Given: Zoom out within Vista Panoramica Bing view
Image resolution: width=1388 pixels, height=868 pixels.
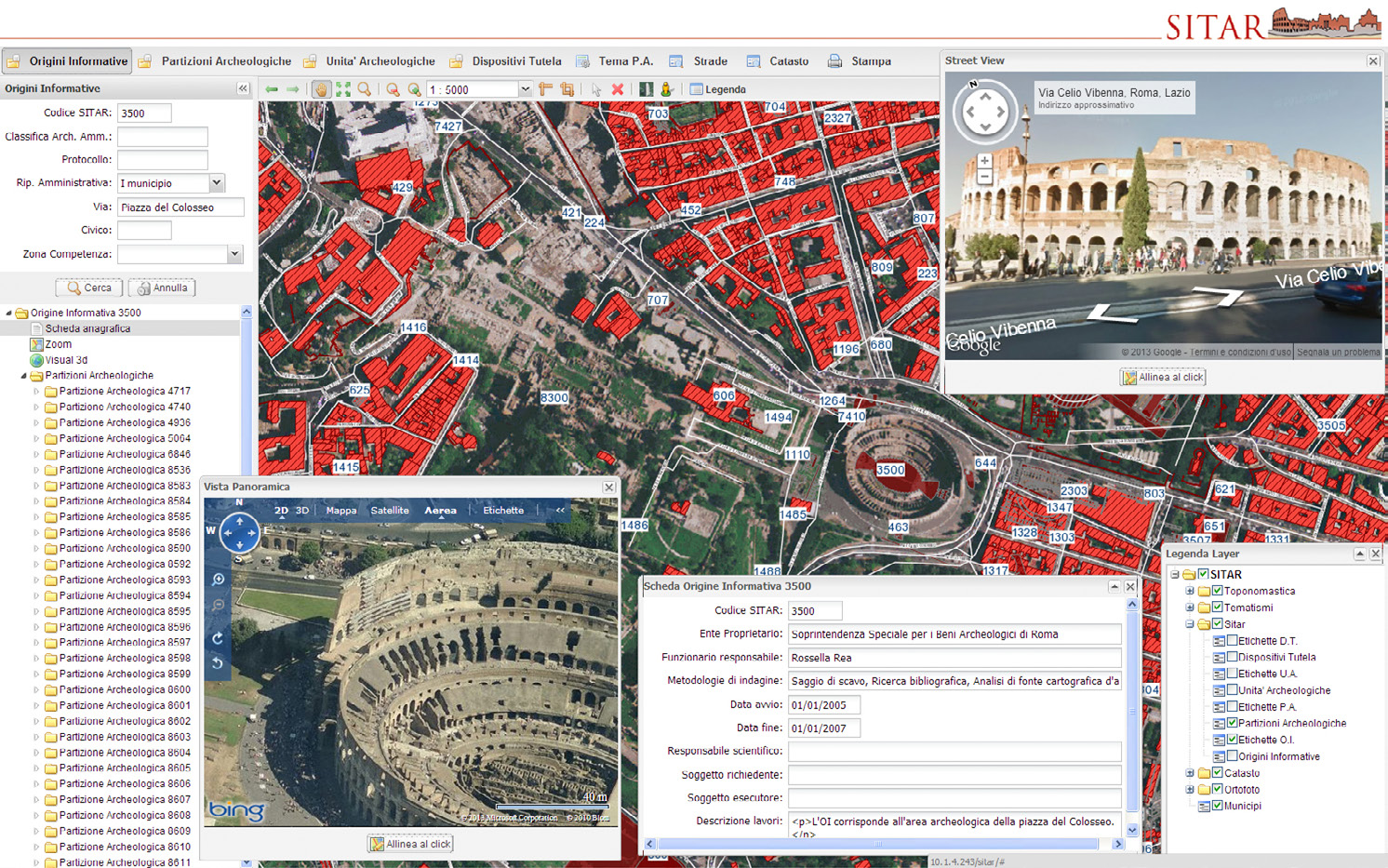Looking at the screenshot, I should [219, 606].
